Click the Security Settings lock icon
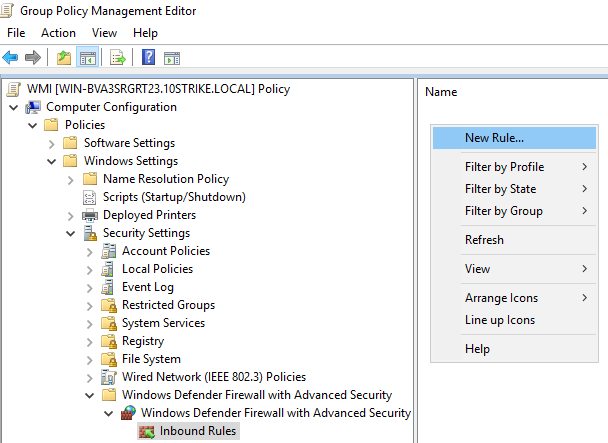 (90, 233)
